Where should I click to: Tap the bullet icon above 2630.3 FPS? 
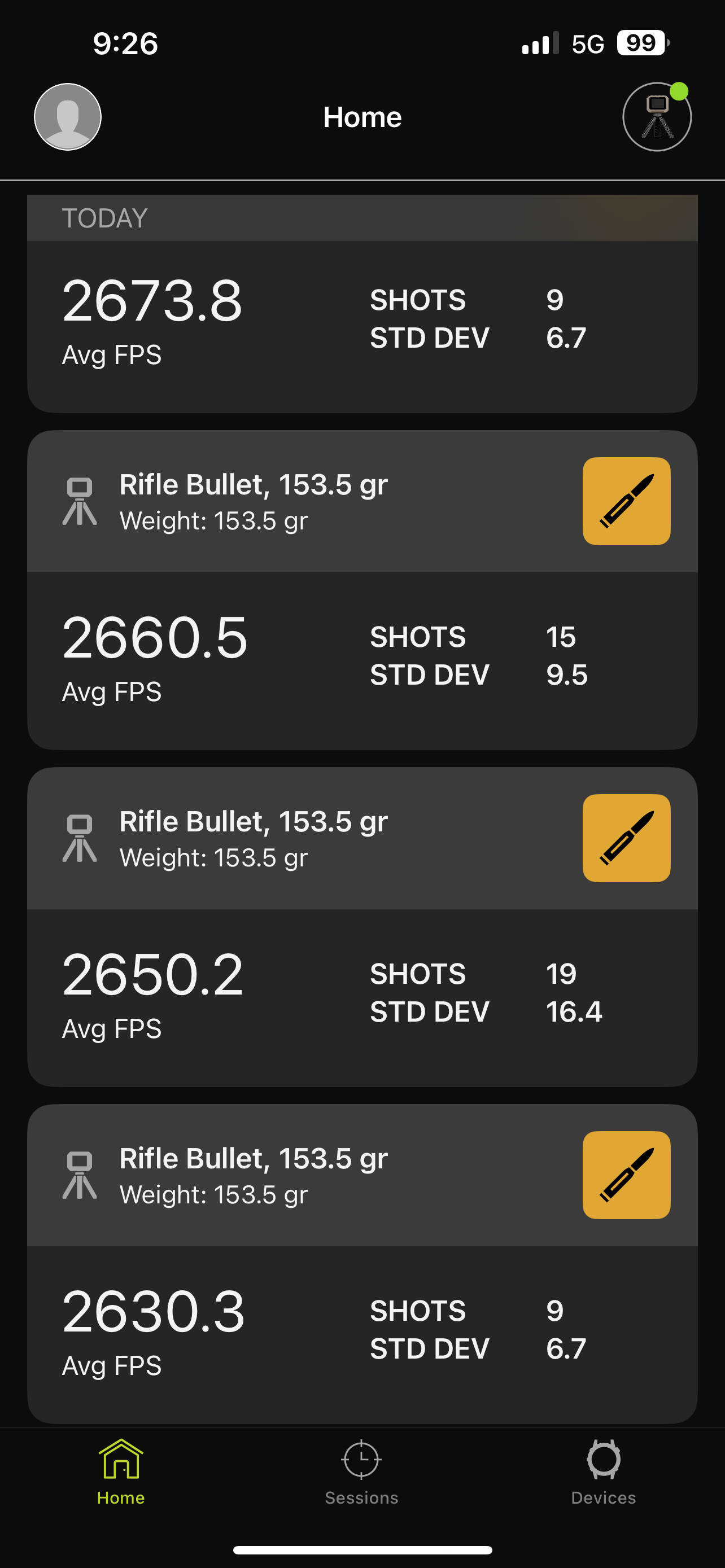point(626,1175)
